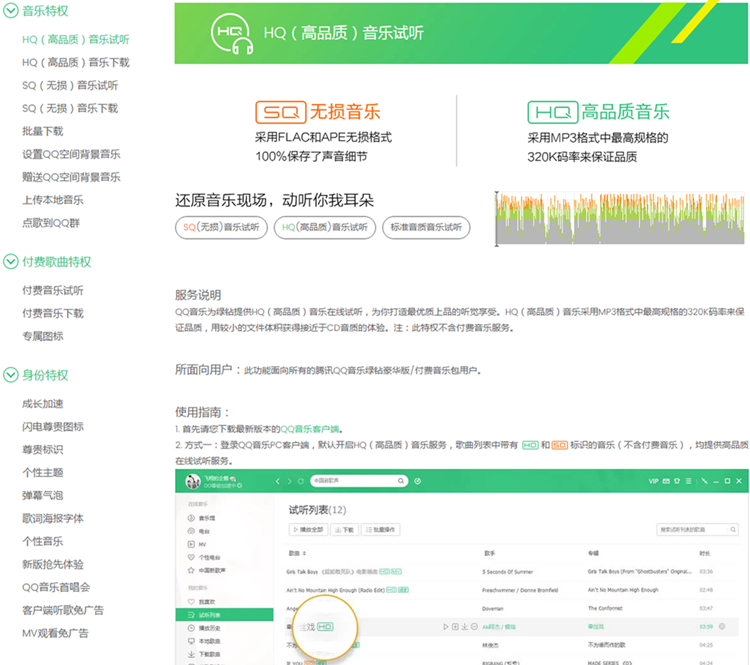
Task: Select 本地歌曲 in client sidebar
Action: click(204, 641)
